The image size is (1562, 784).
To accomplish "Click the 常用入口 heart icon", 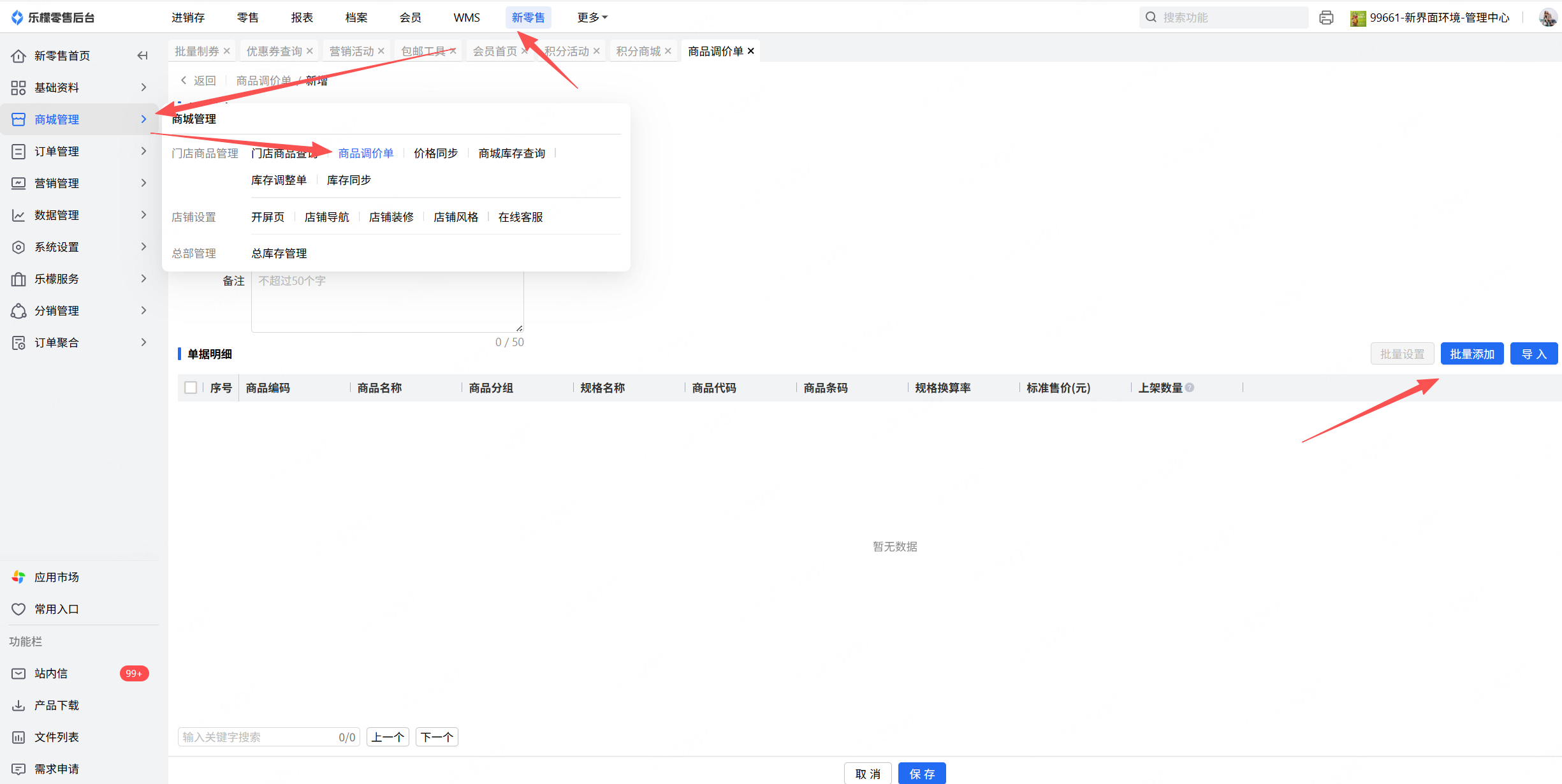I will click(x=18, y=609).
